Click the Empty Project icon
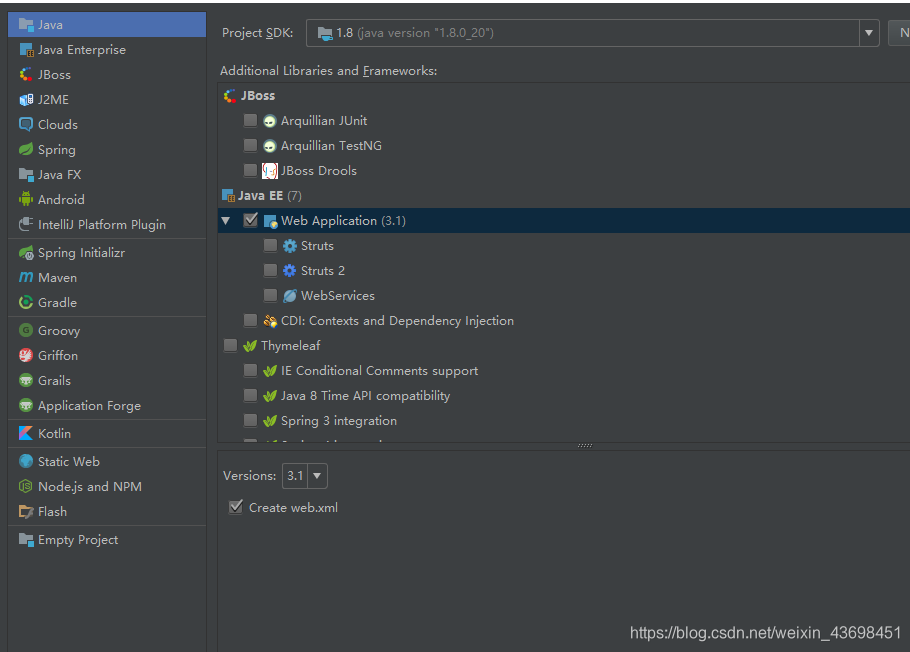This screenshot has height=652, width=910. click(x=26, y=540)
